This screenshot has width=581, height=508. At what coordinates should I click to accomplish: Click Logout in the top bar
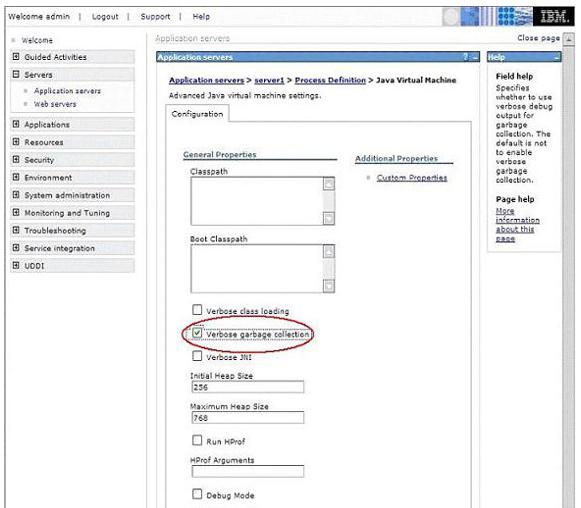pyautogui.click(x=105, y=17)
